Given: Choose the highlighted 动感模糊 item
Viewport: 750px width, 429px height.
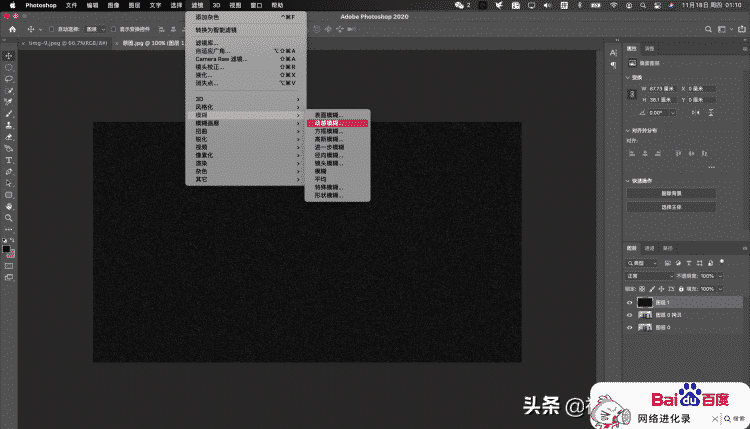Looking at the screenshot, I should (337, 123).
